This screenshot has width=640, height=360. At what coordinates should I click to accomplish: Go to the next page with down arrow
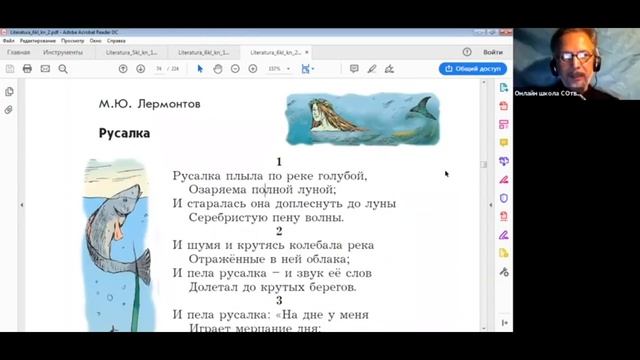point(140,69)
